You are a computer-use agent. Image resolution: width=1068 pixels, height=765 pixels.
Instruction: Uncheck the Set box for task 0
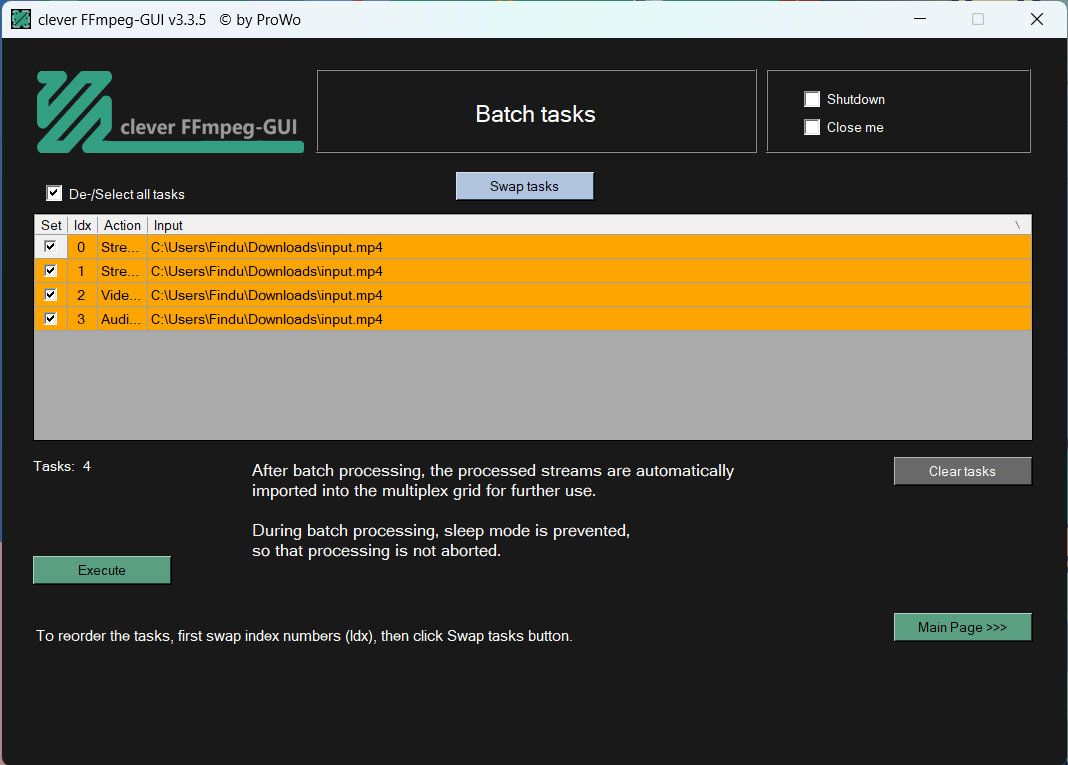(50, 247)
